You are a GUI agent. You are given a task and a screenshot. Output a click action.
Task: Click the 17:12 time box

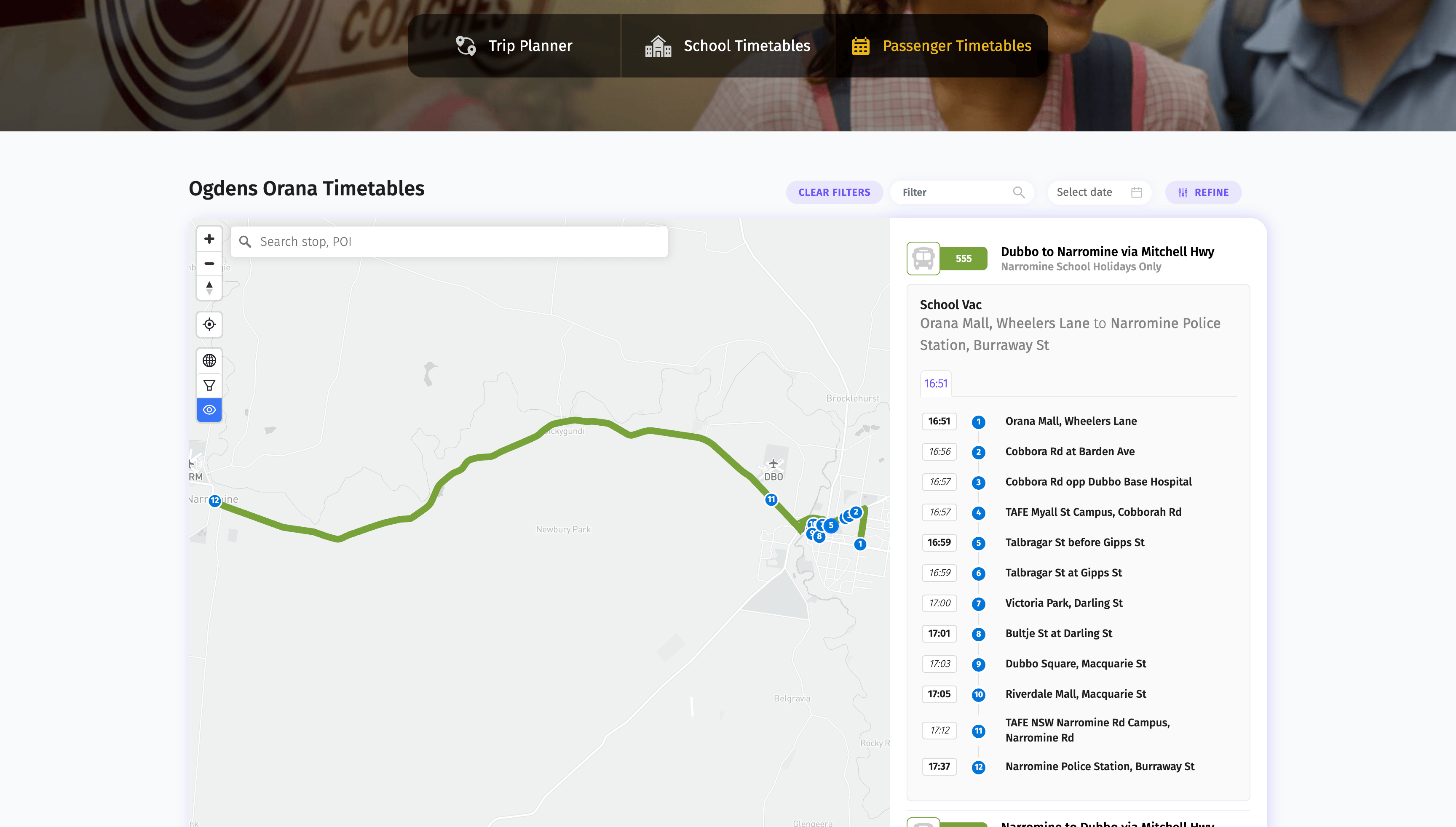click(939, 731)
